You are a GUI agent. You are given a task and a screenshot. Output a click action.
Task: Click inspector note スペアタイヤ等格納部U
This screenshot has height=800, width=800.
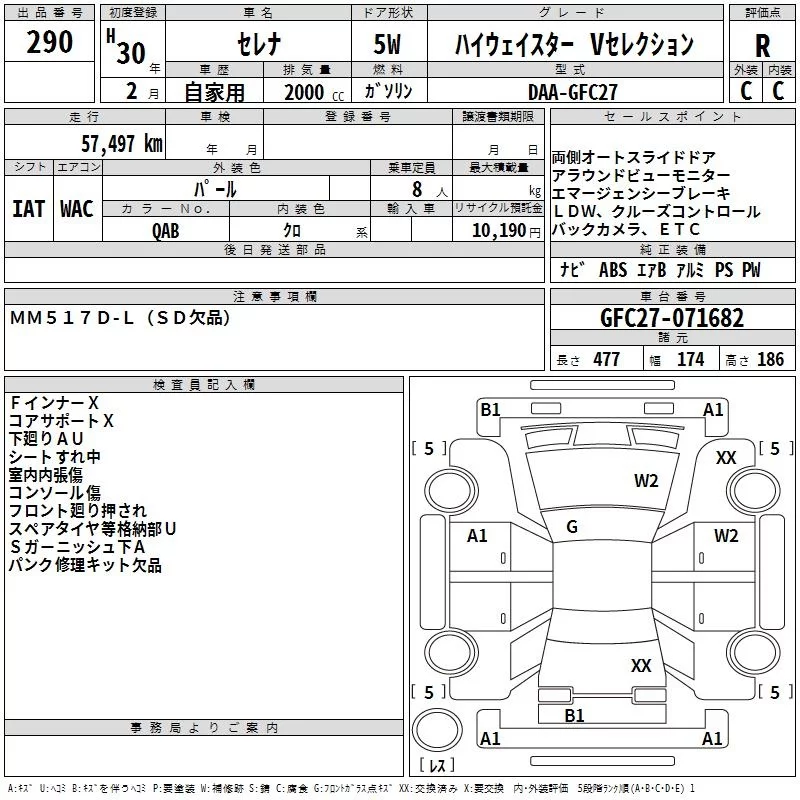tap(92, 529)
